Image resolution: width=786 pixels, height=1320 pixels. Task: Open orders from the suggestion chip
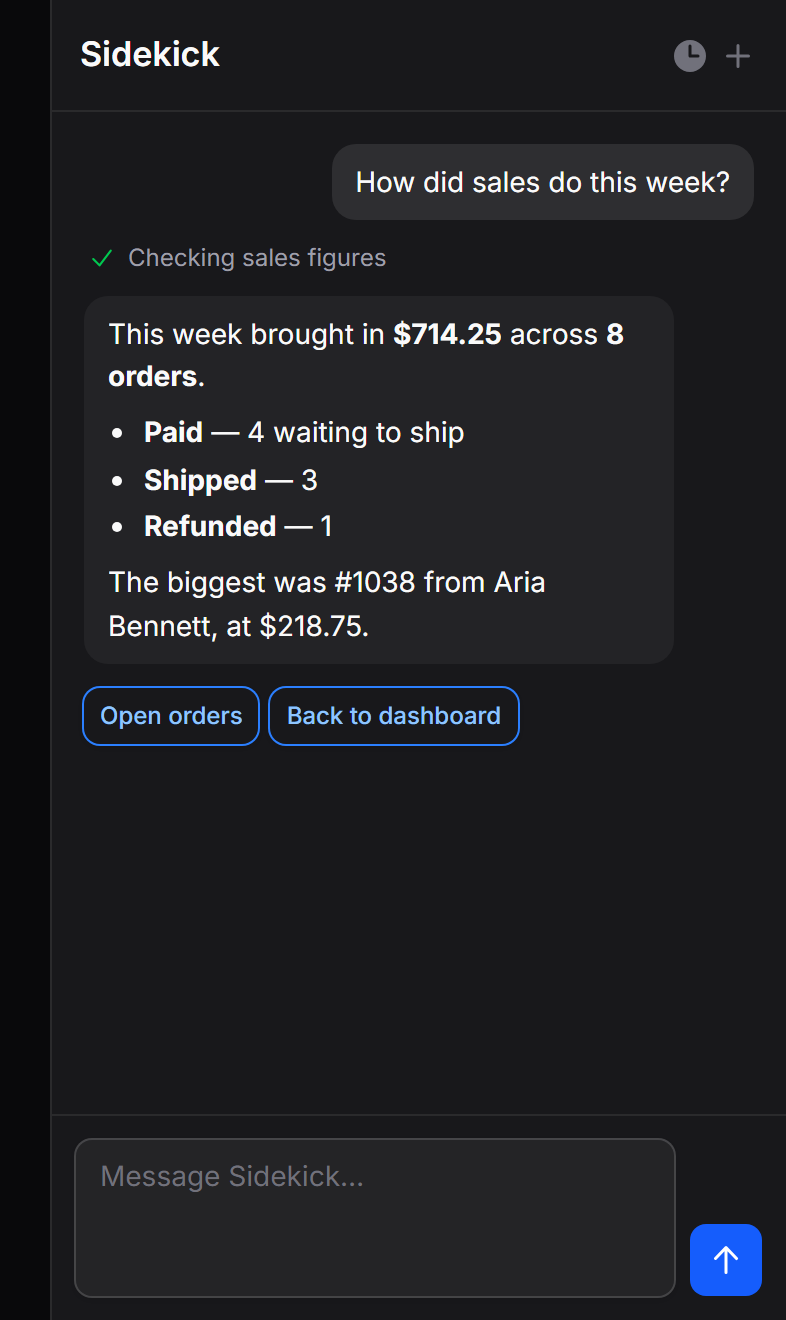171,716
